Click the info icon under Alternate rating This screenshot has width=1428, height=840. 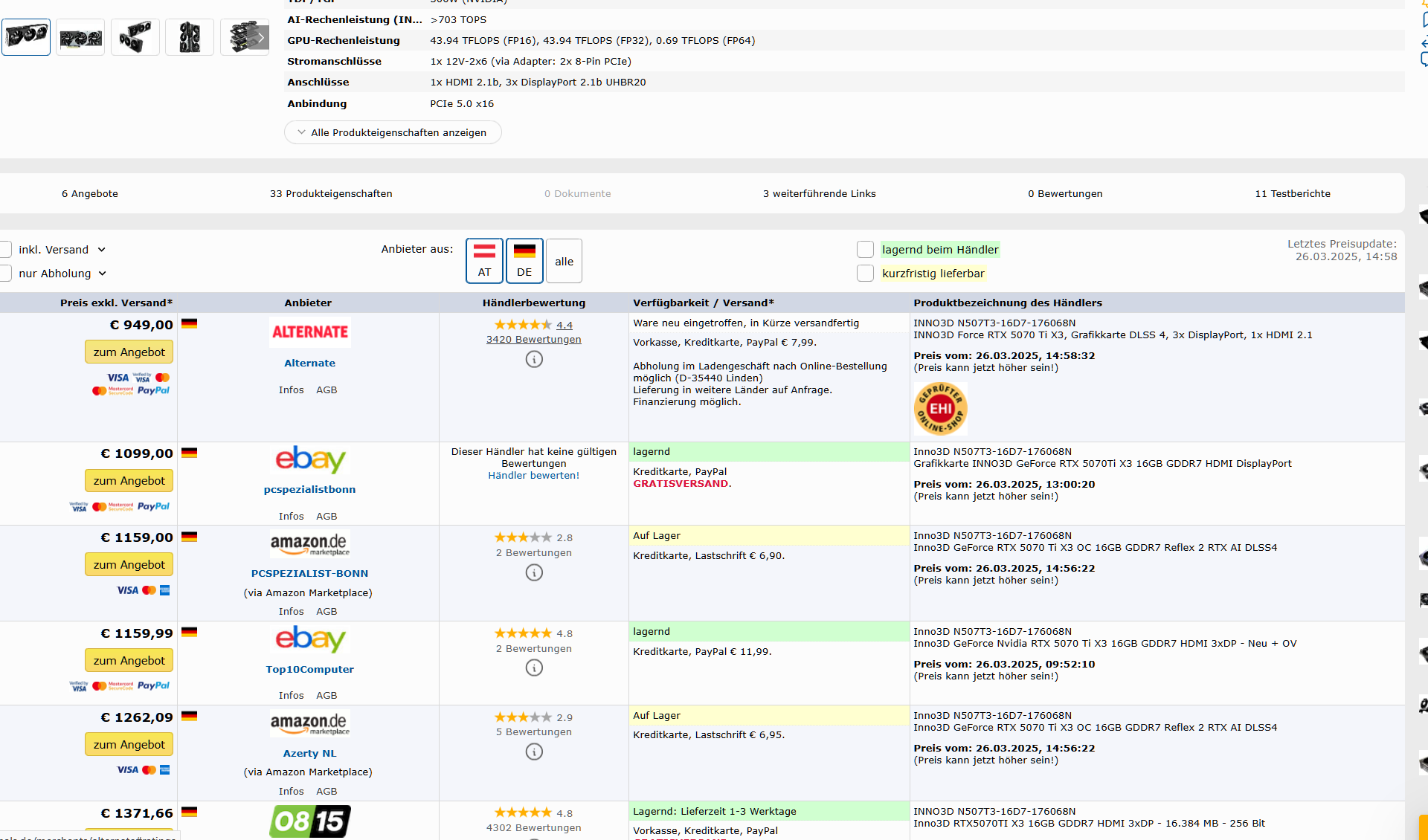pos(534,359)
